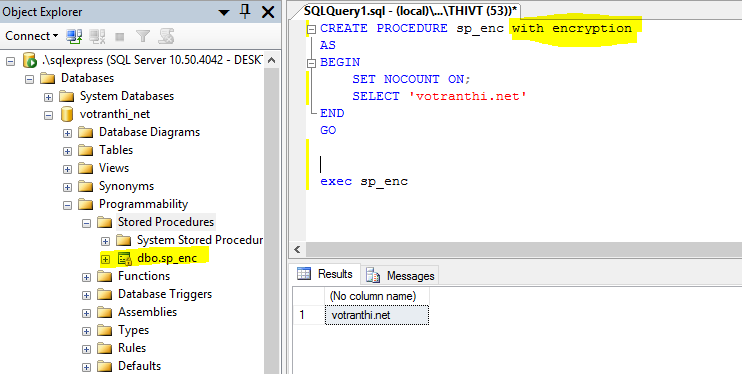Select Synonyms in the tree
The image size is (742, 374).
[x=126, y=186]
